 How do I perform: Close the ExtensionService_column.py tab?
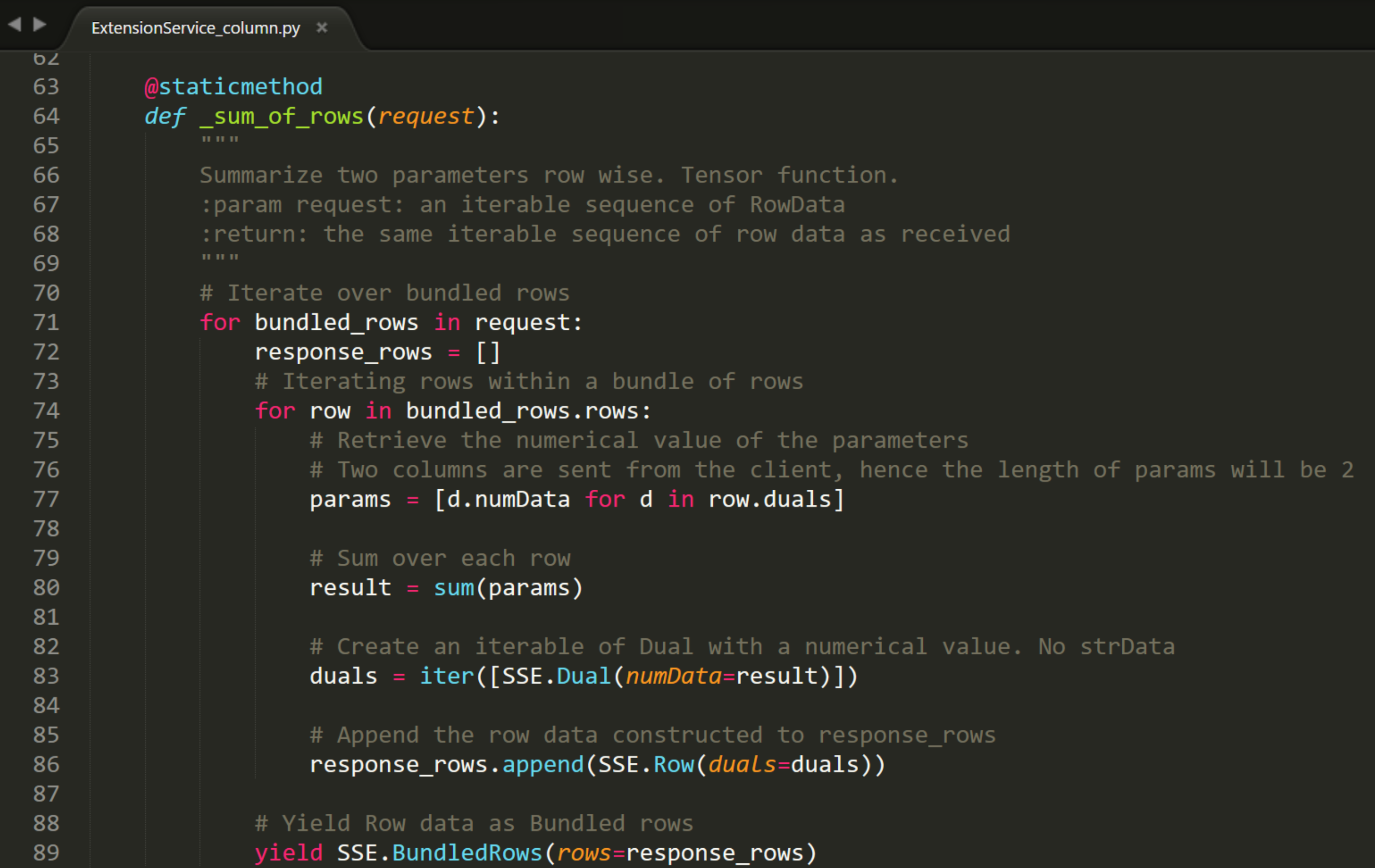pos(322,28)
